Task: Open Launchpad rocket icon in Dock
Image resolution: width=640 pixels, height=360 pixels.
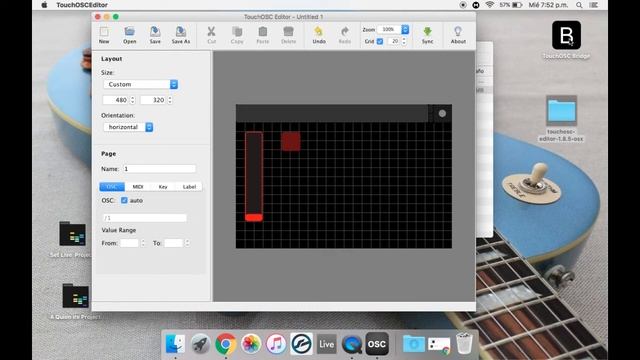Action: [x=200, y=344]
